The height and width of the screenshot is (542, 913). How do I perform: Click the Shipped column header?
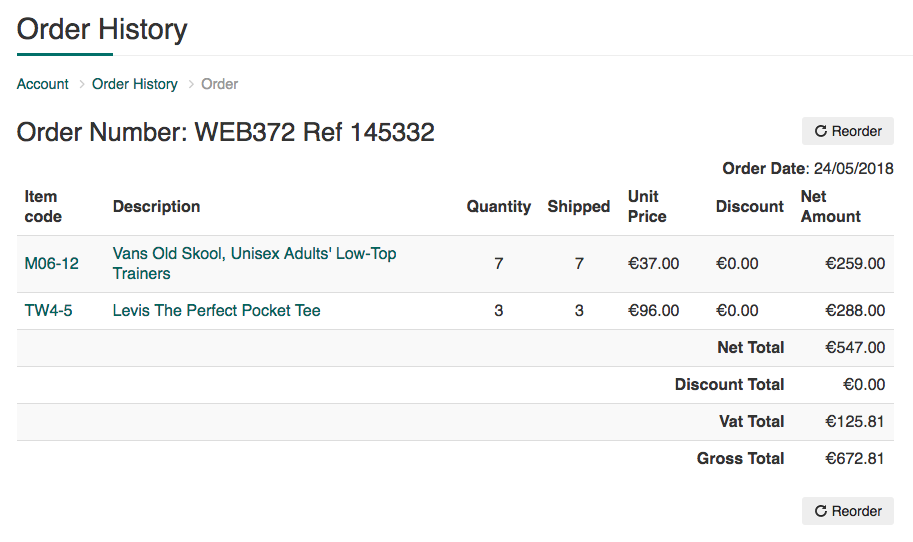click(578, 207)
